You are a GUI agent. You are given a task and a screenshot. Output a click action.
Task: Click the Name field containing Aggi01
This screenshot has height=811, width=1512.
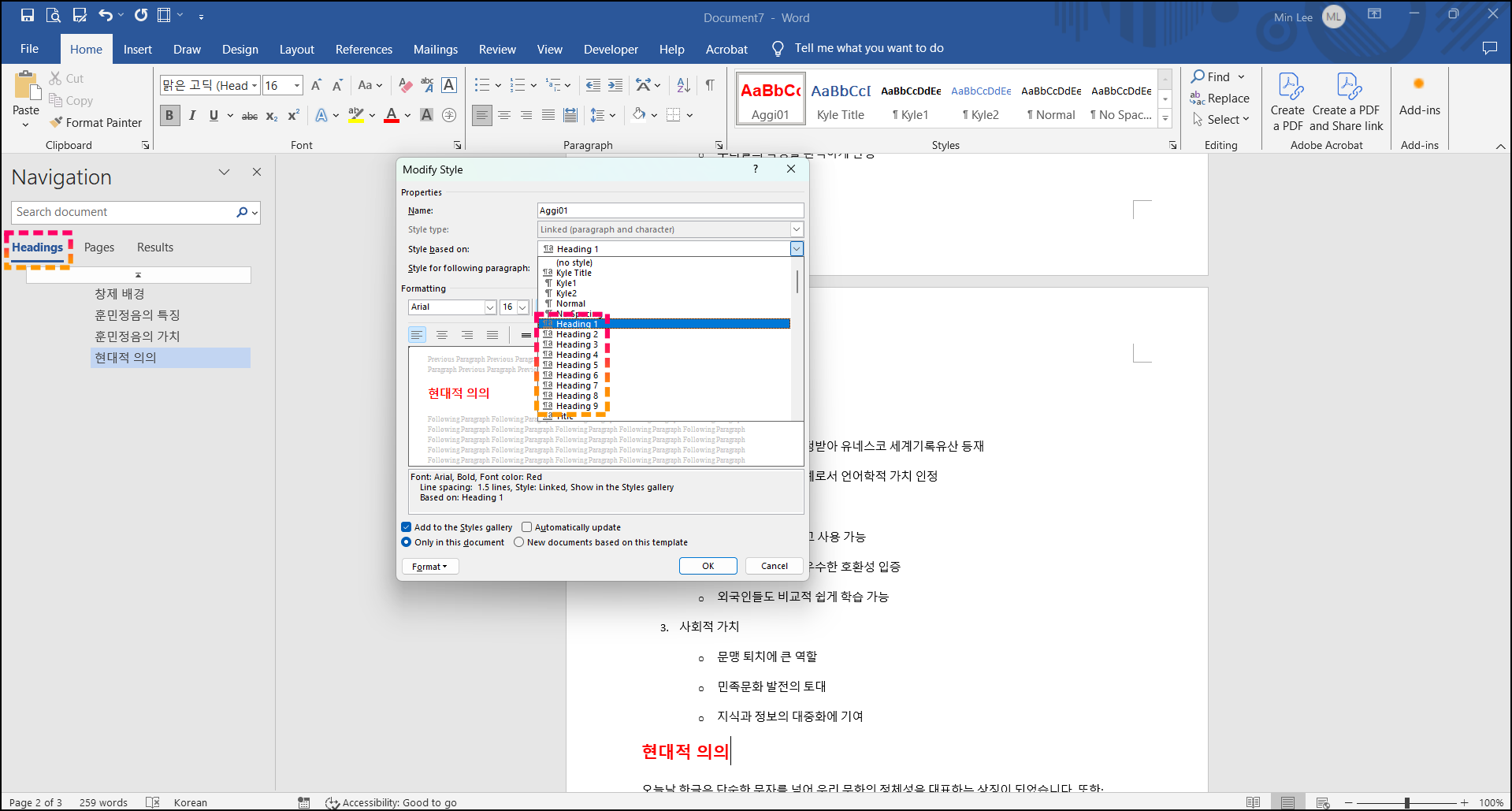pyautogui.click(x=671, y=210)
